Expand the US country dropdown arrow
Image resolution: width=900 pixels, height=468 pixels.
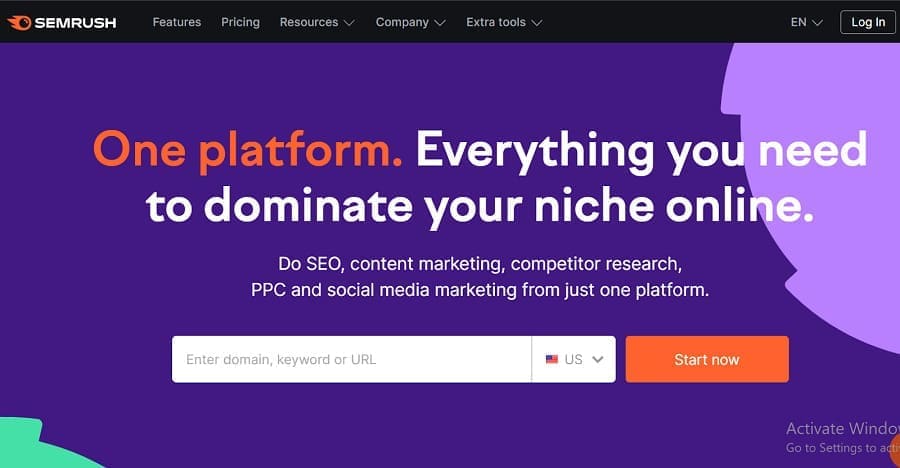tap(598, 359)
